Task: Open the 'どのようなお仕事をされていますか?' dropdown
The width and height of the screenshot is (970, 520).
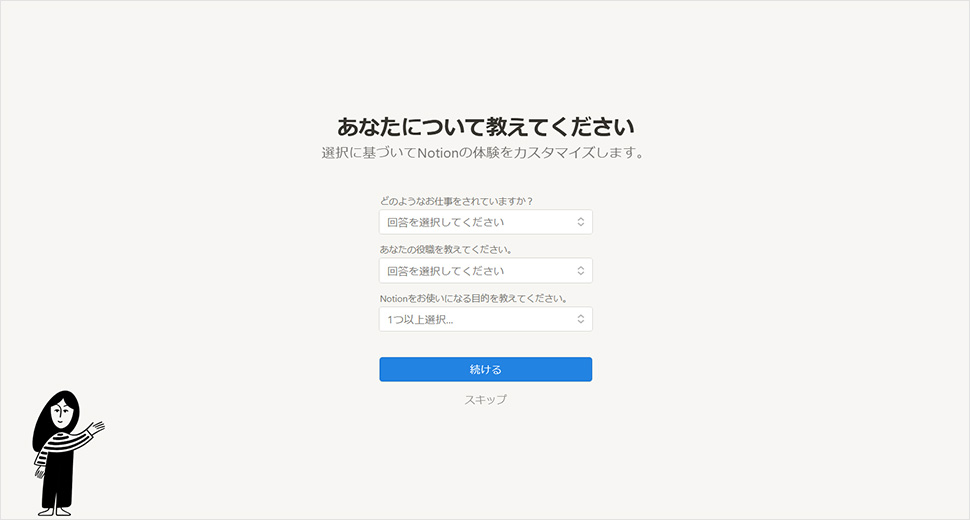Action: pos(486,222)
